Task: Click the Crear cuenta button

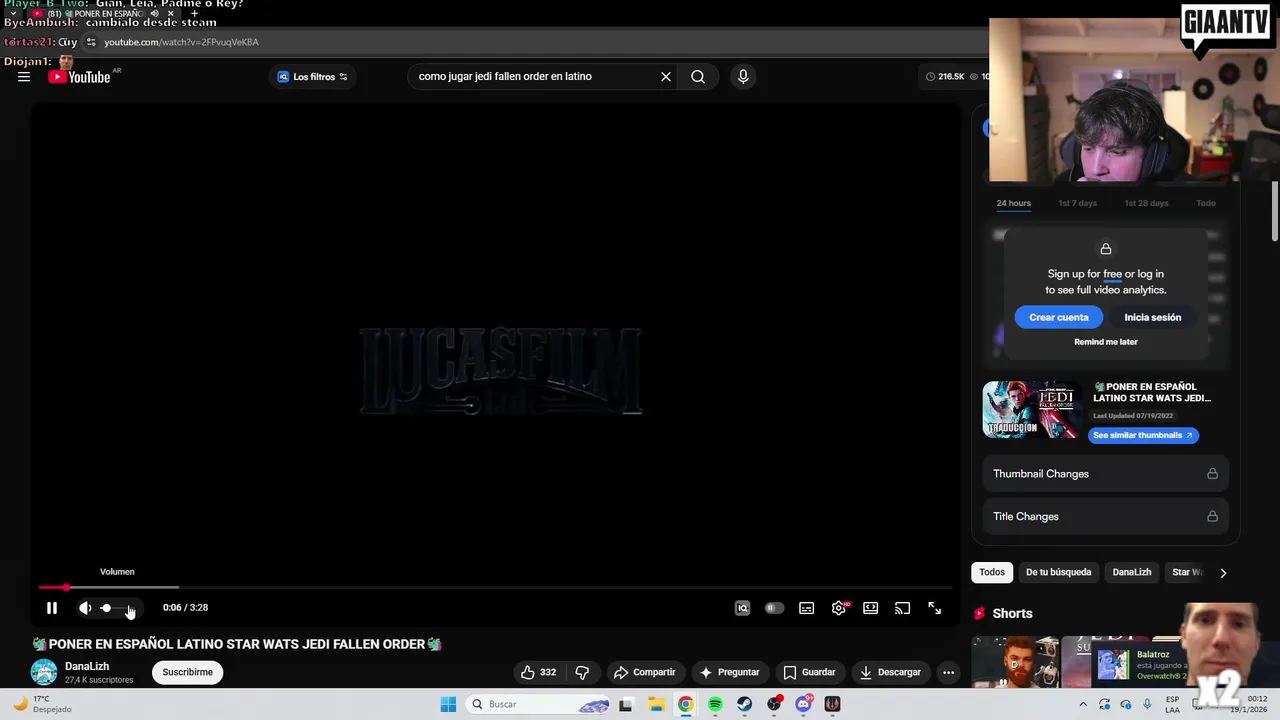Action: (x=1059, y=317)
